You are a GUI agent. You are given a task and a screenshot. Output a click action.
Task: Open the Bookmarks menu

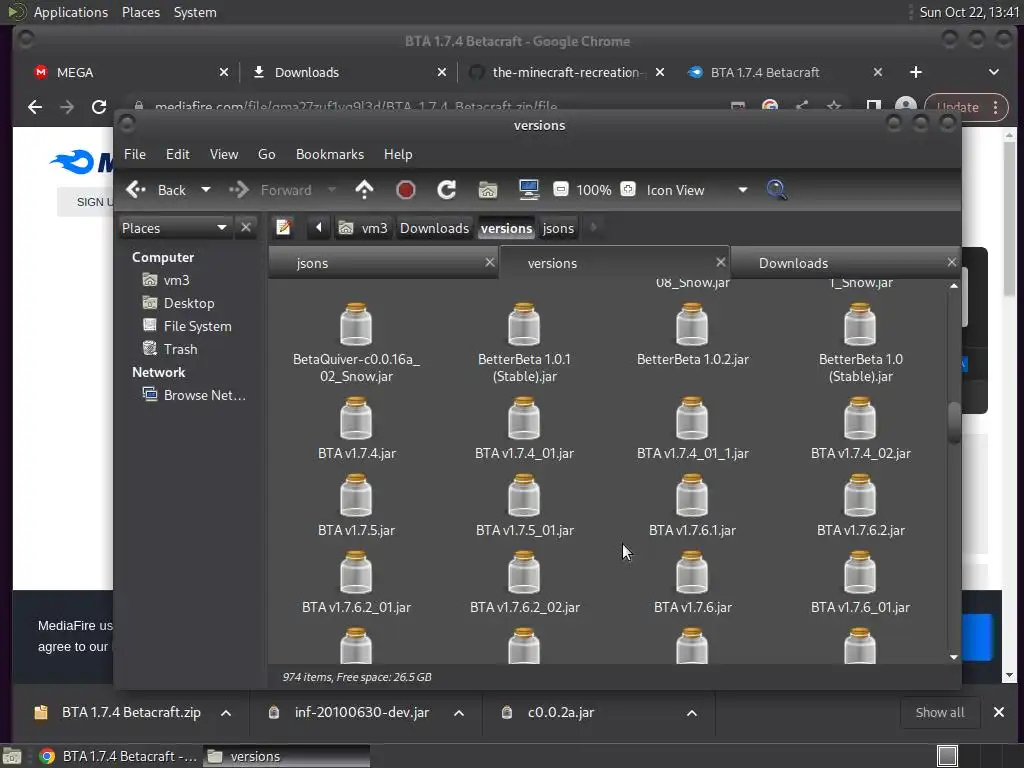329,154
